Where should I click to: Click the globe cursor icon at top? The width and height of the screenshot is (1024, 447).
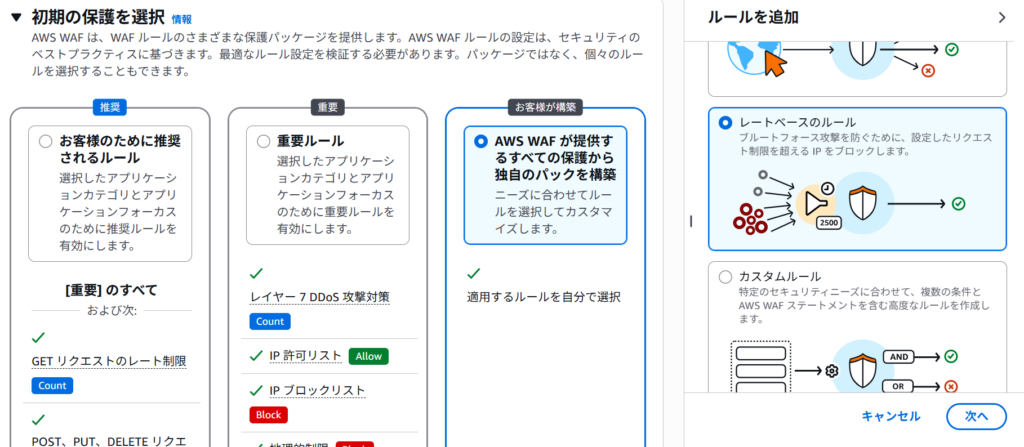758,57
